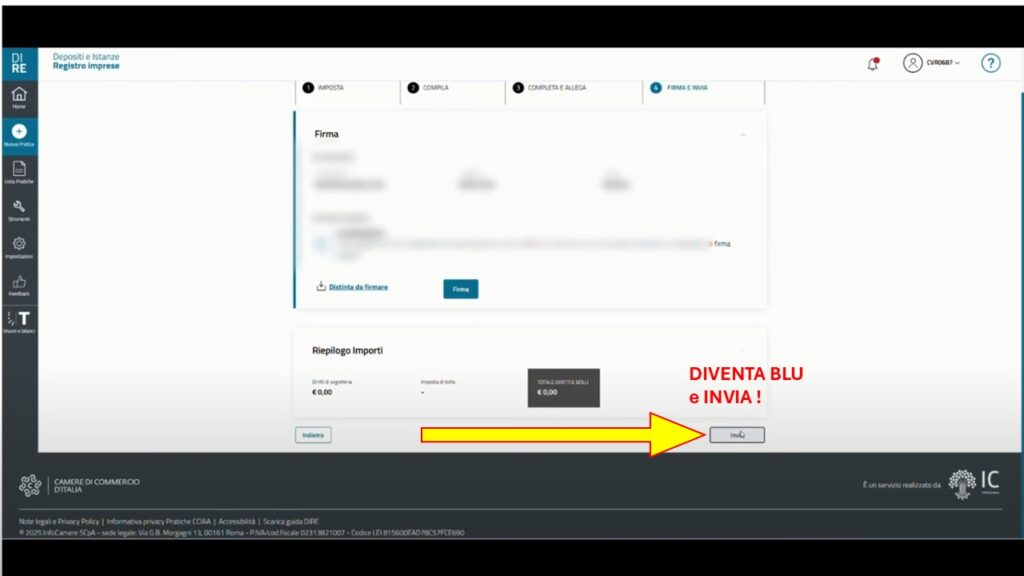Go to step 1 Imposta
This screenshot has height=576, width=1024.
(x=323, y=88)
